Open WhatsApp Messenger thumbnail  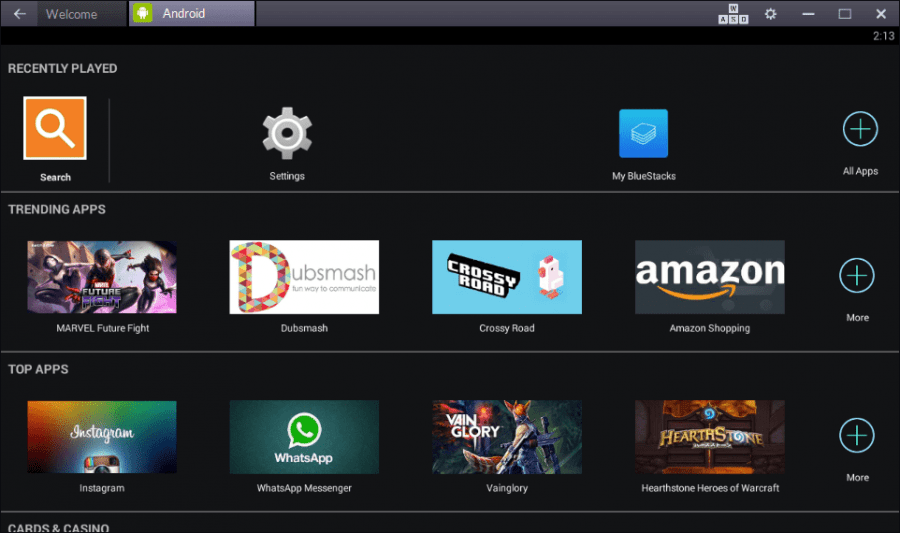304,437
